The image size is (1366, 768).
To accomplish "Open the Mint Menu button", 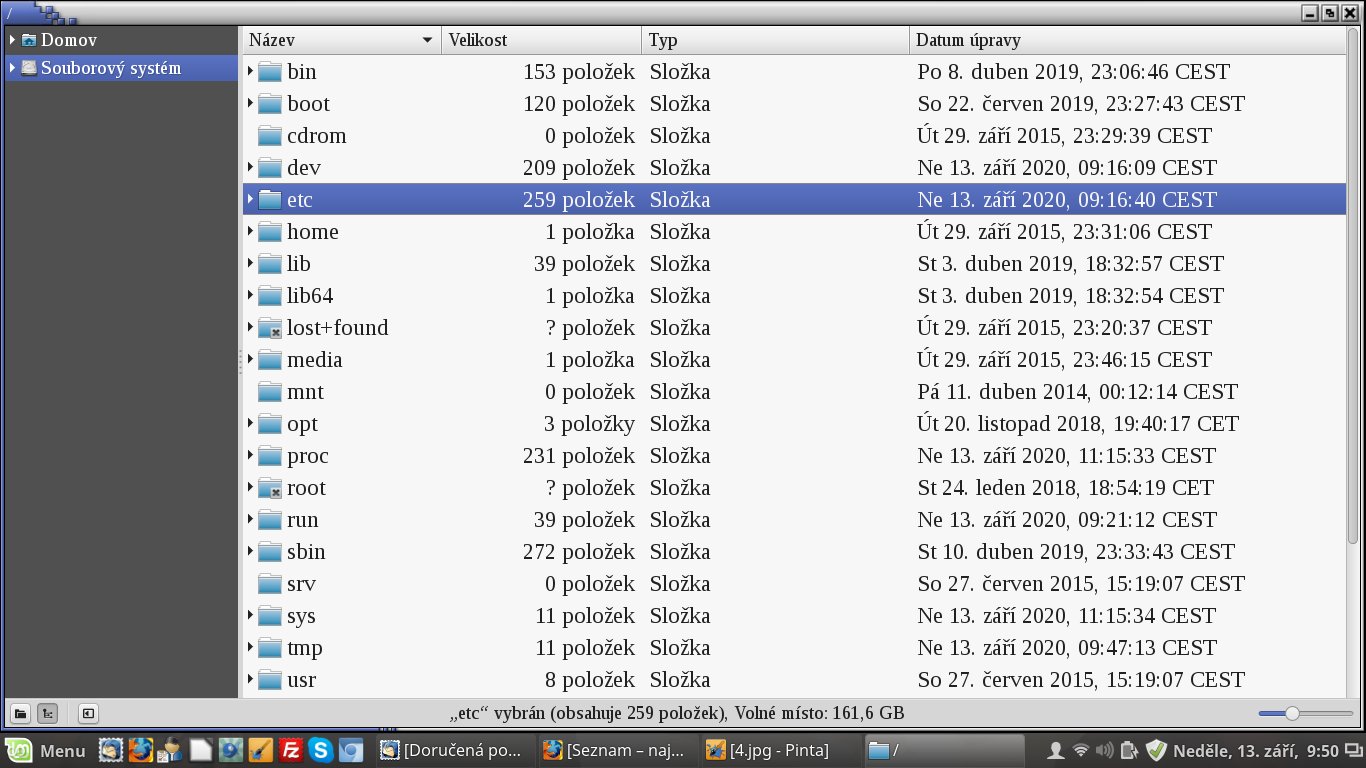I will 48,750.
